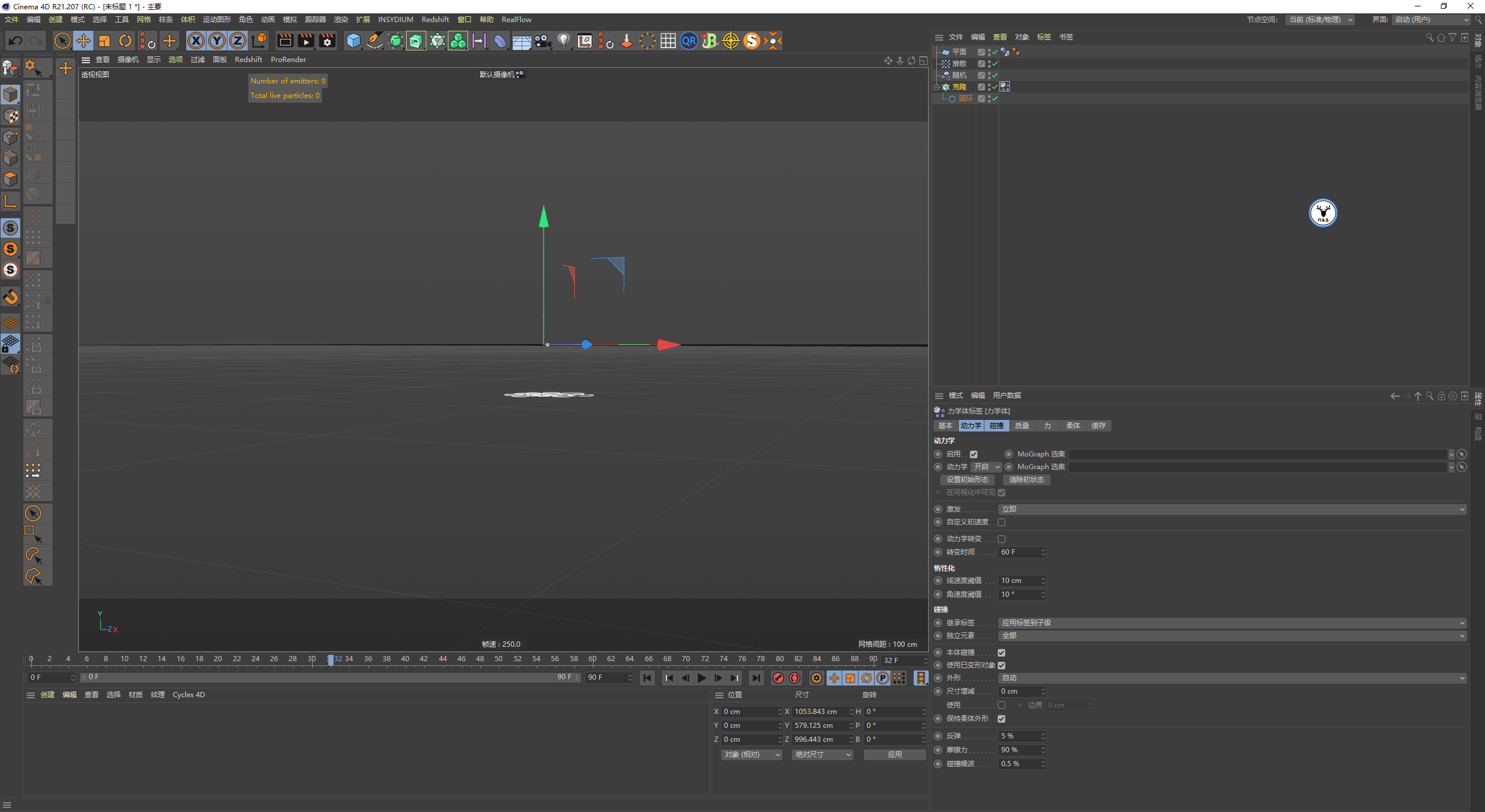Open the Cube primitive object icon
The image size is (1485, 812).
click(x=353, y=41)
